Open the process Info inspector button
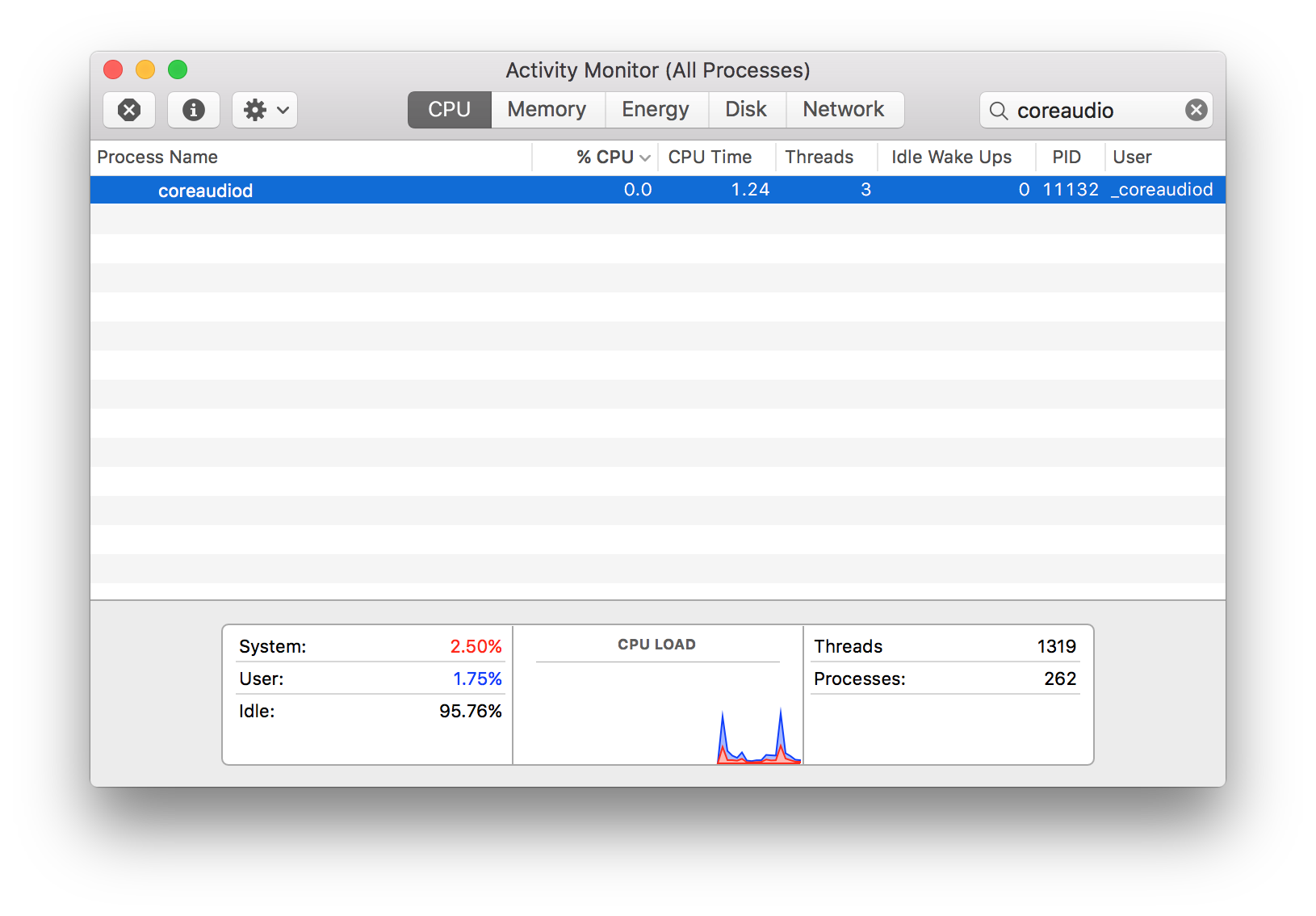 click(x=194, y=110)
